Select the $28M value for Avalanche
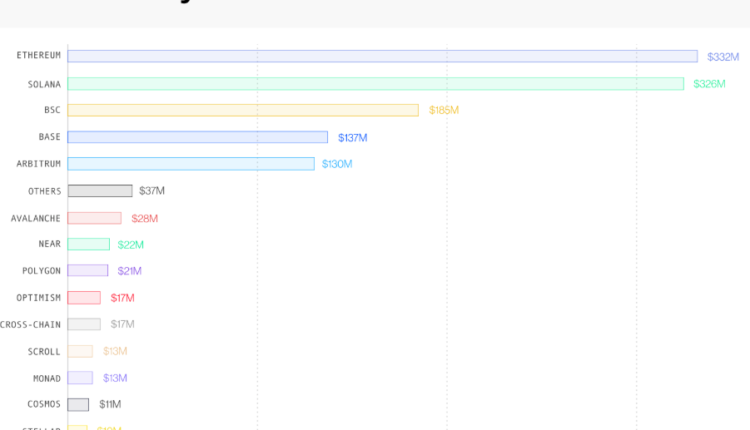Screen dimensions: 750x430 click(144, 219)
